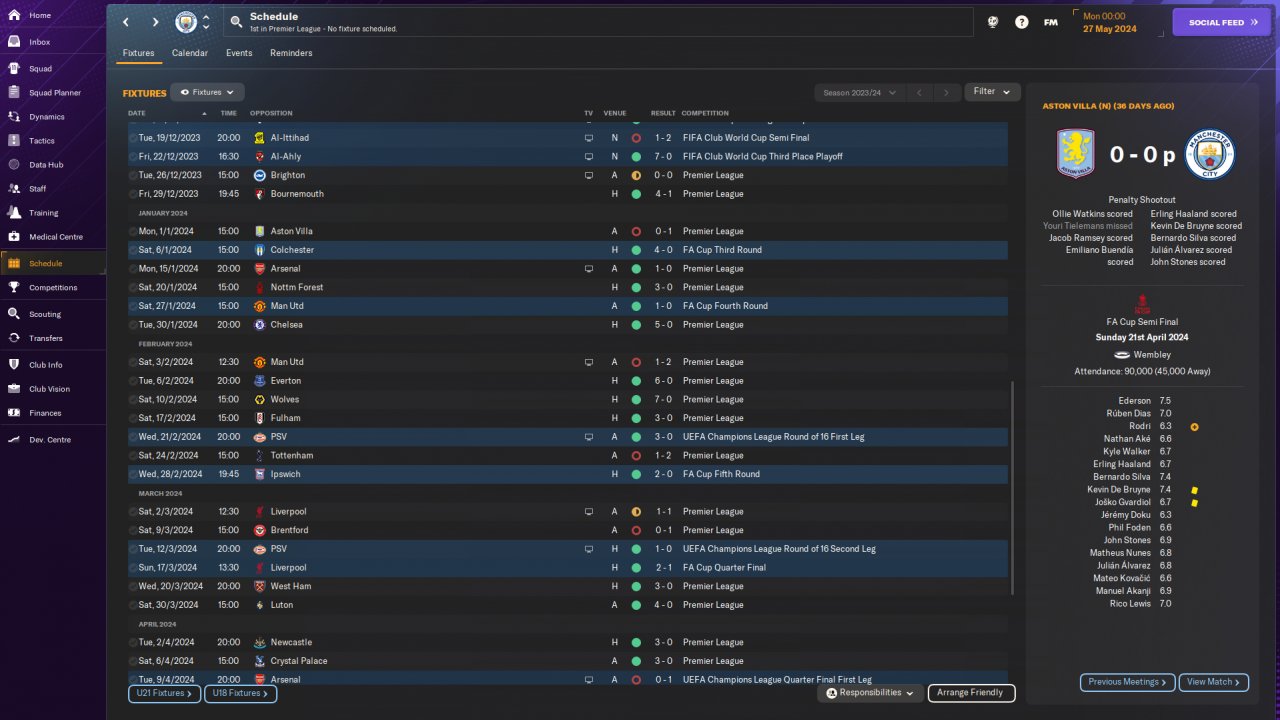Switch to the Calendar tab
This screenshot has width=1280, height=720.
click(x=190, y=53)
